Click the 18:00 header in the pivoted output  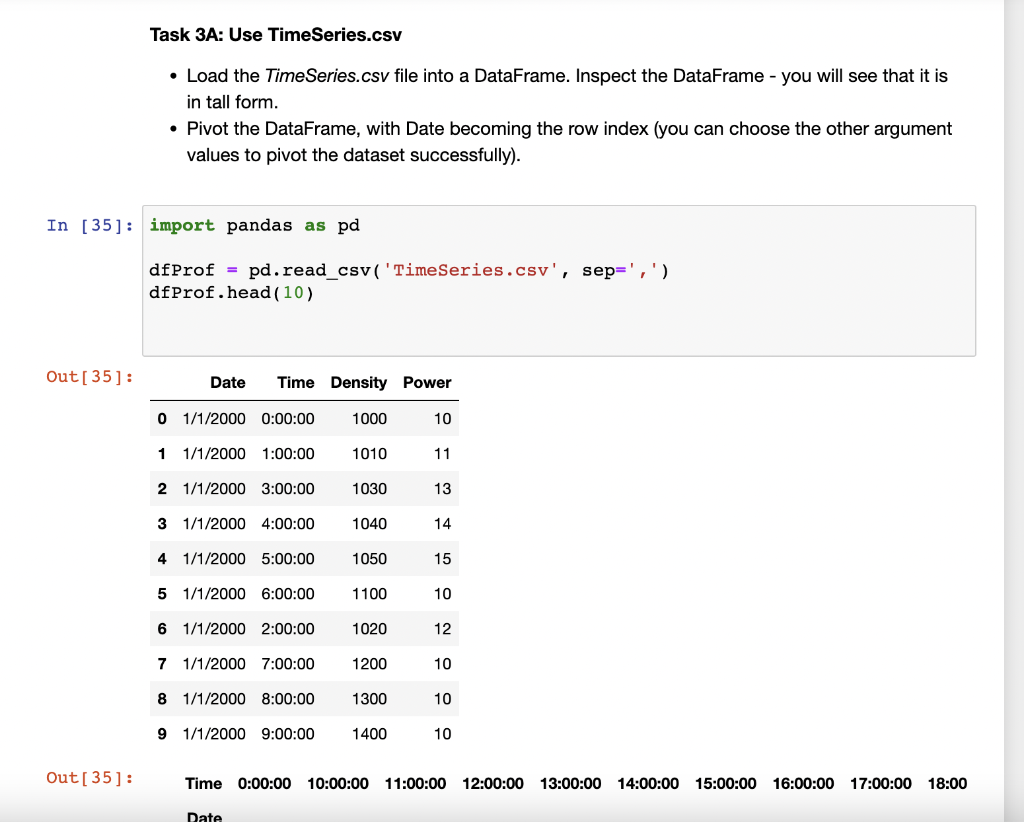point(947,784)
